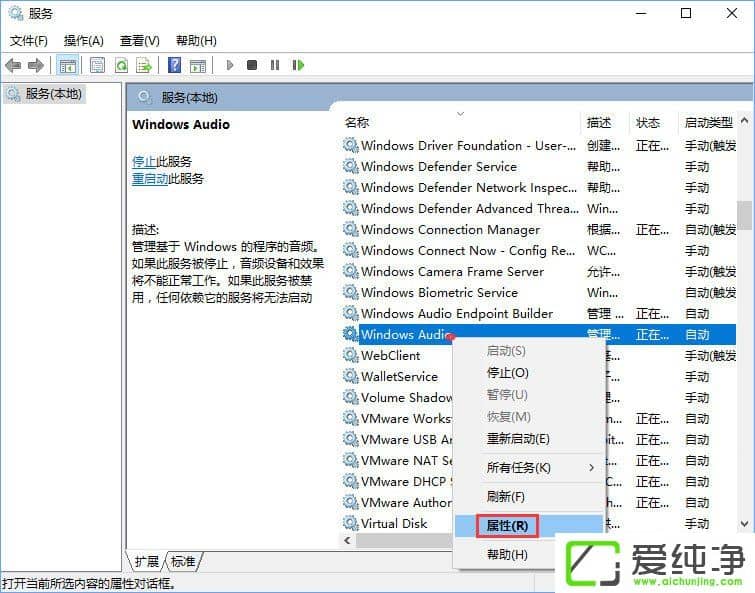Click the vertical scrollbar down arrow
Image resolution: width=755 pixels, height=593 pixels.
(x=744, y=524)
